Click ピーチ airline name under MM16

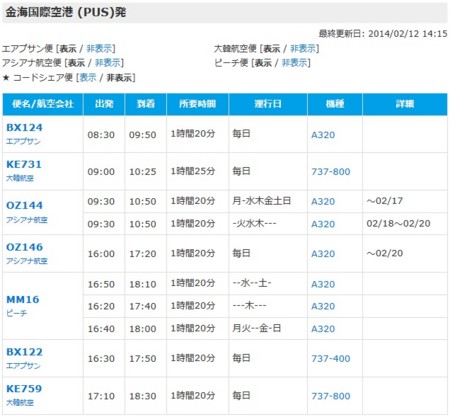click(16, 313)
